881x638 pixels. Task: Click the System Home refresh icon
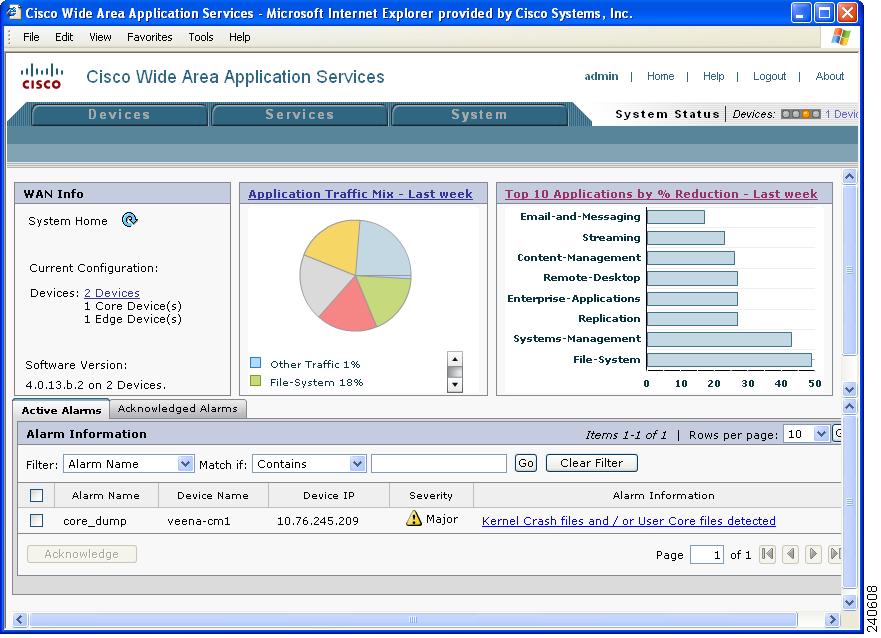click(130, 220)
